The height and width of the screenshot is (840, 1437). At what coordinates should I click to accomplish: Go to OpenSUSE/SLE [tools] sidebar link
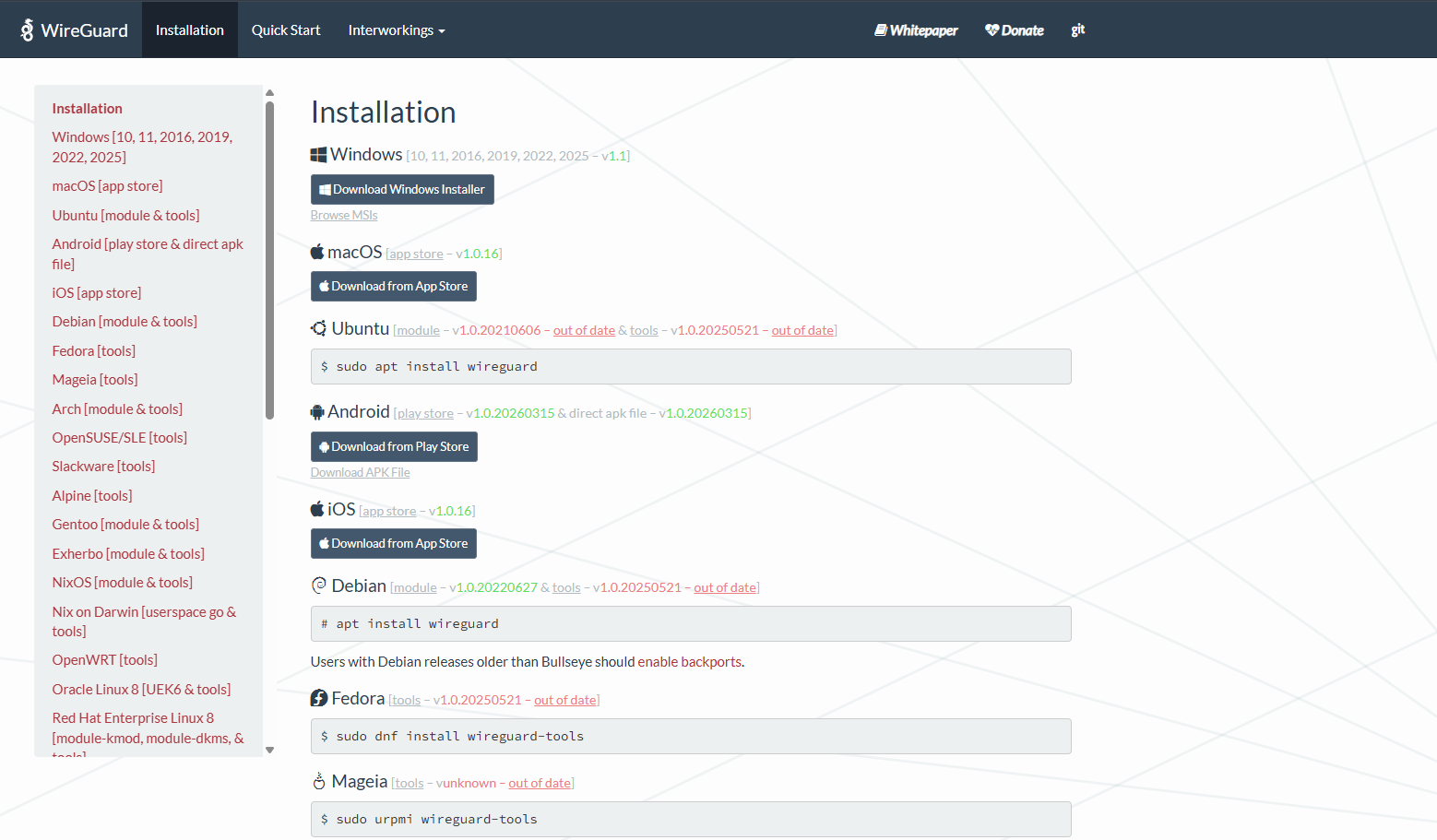[120, 438]
